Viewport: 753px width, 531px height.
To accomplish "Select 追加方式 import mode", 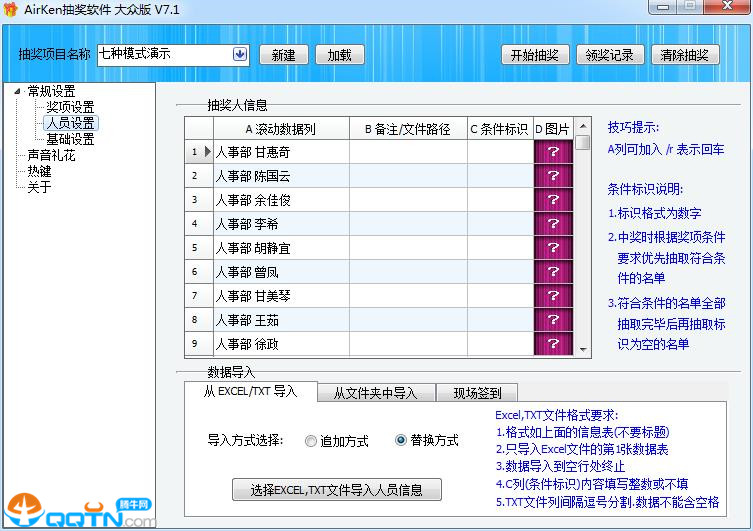I will click(312, 441).
